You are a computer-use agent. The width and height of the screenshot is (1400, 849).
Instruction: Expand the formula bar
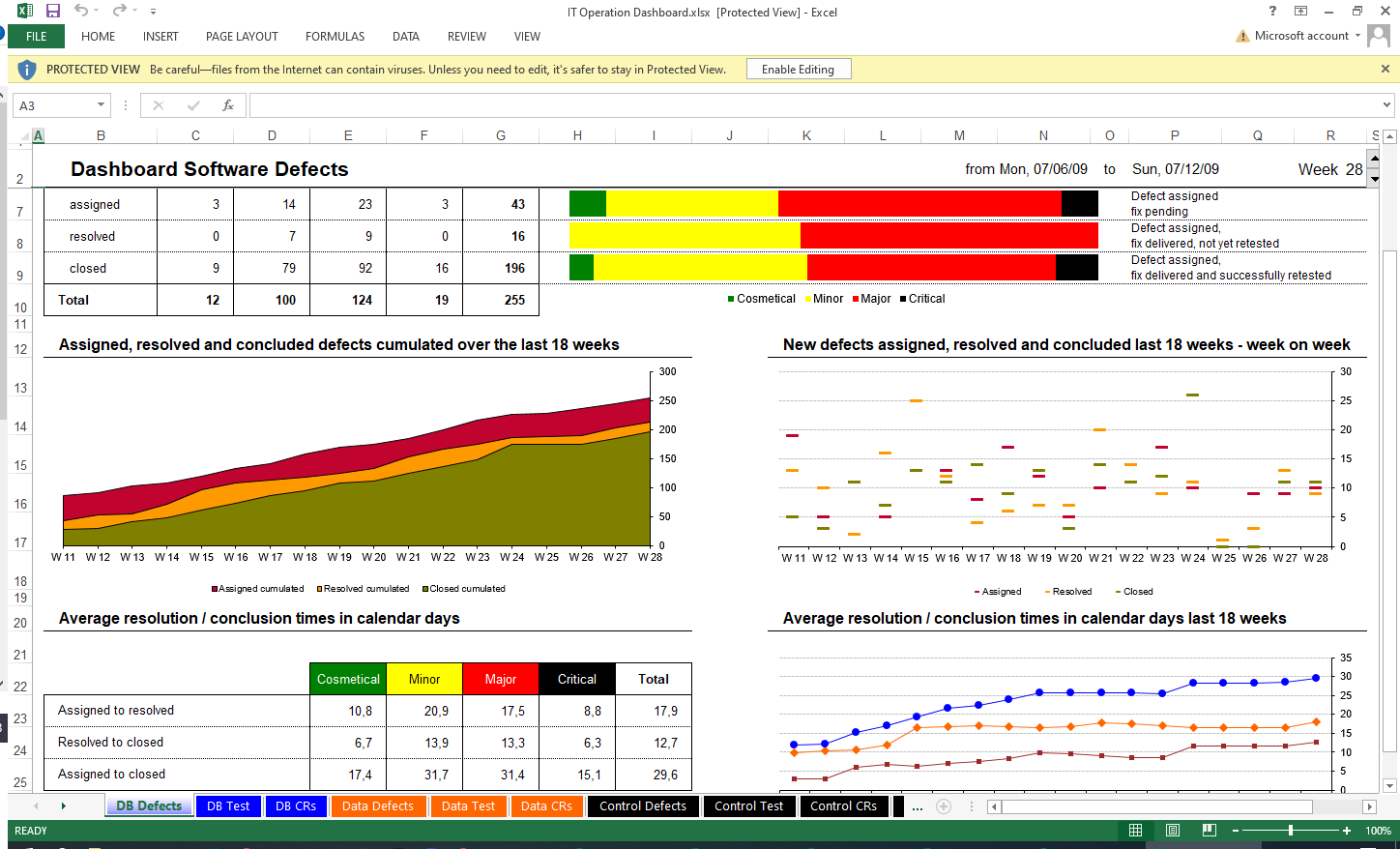coord(1386,105)
